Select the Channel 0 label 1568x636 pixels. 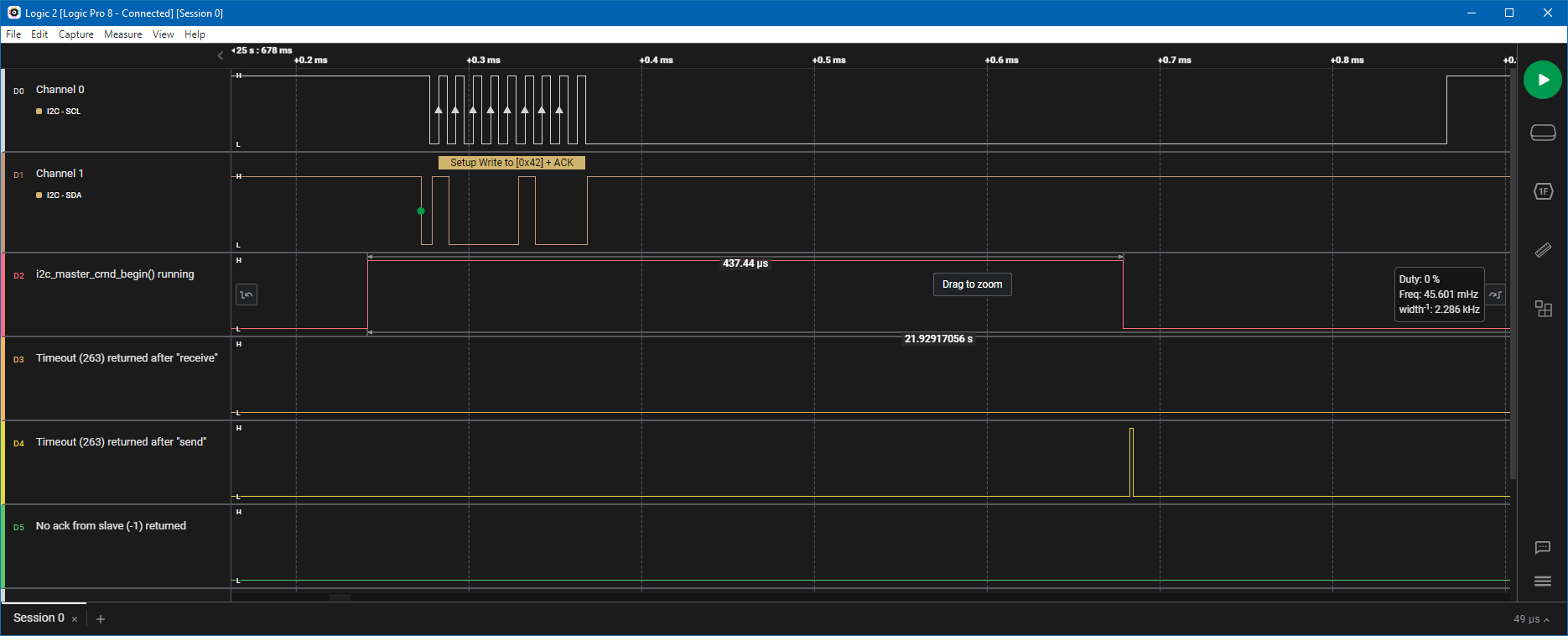point(60,90)
